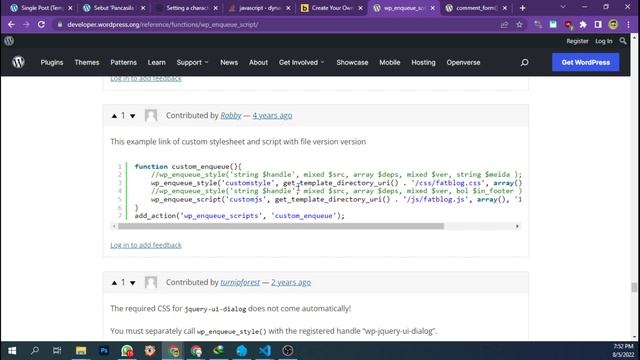The width and height of the screenshot is (640, 360).
Task: Open the About menu item
Action: click(258, 62)
